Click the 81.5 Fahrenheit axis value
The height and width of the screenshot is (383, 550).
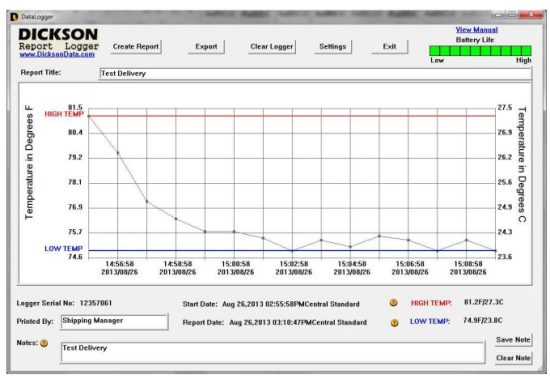75,107
